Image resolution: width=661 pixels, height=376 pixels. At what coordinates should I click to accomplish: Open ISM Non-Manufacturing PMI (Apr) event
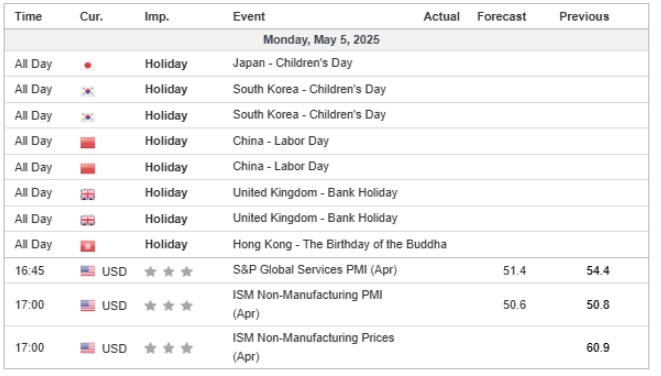pos(307,304)
